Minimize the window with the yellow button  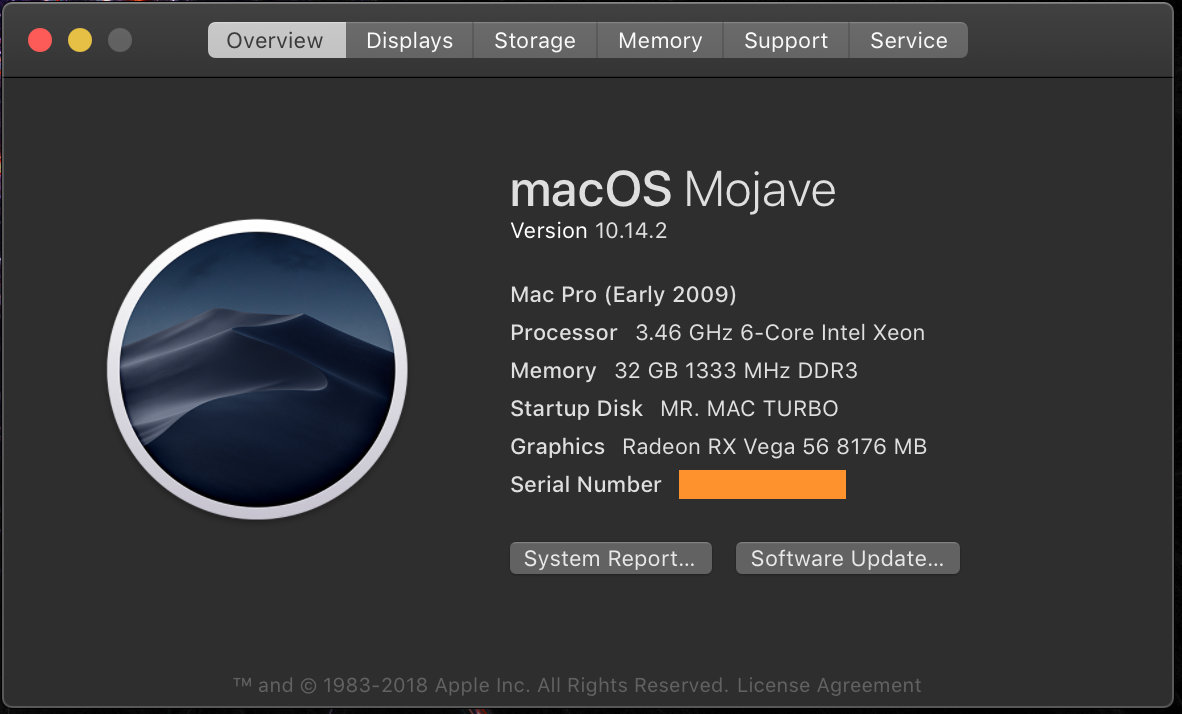pyautogui.click(x=80, y=40)
